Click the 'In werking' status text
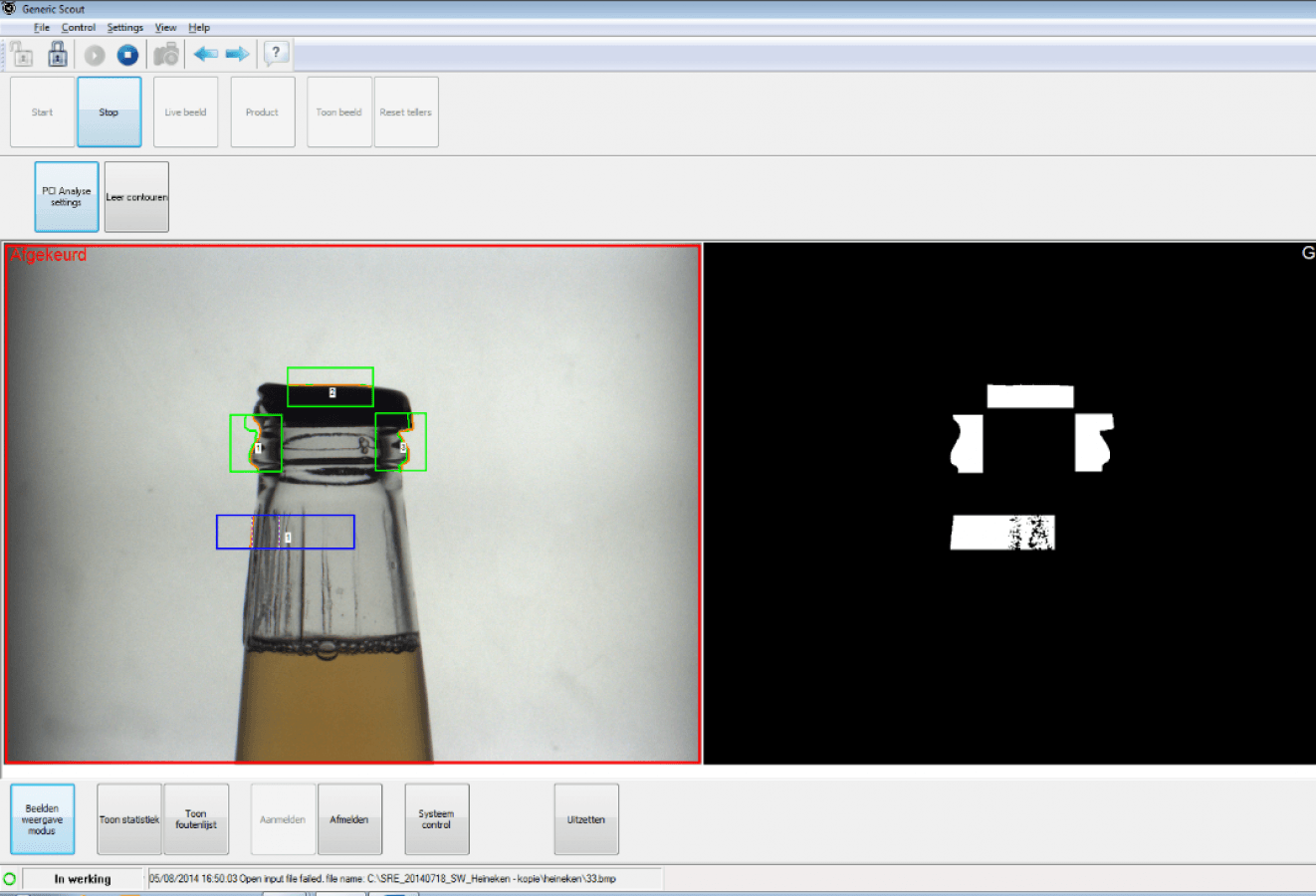The width and height of the screenshot is (1316, 896). 83,879
